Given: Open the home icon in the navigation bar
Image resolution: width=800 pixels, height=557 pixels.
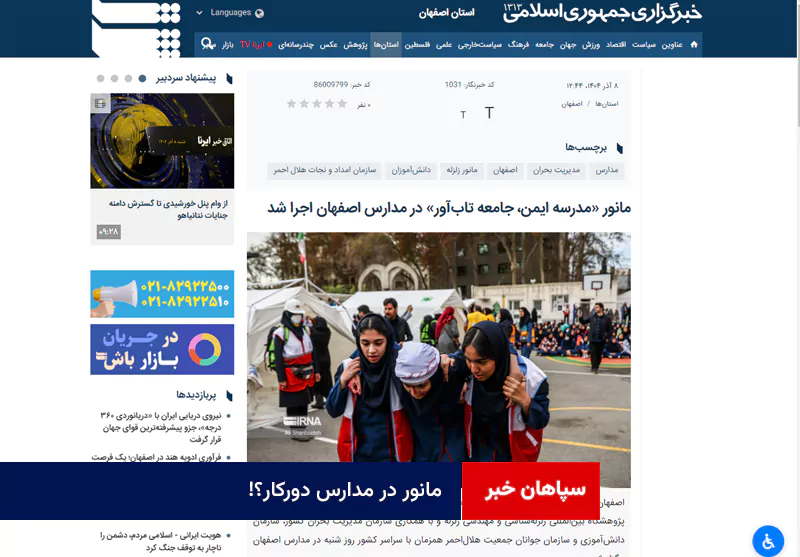Looking at the screenshot, I should coord(694,44).
